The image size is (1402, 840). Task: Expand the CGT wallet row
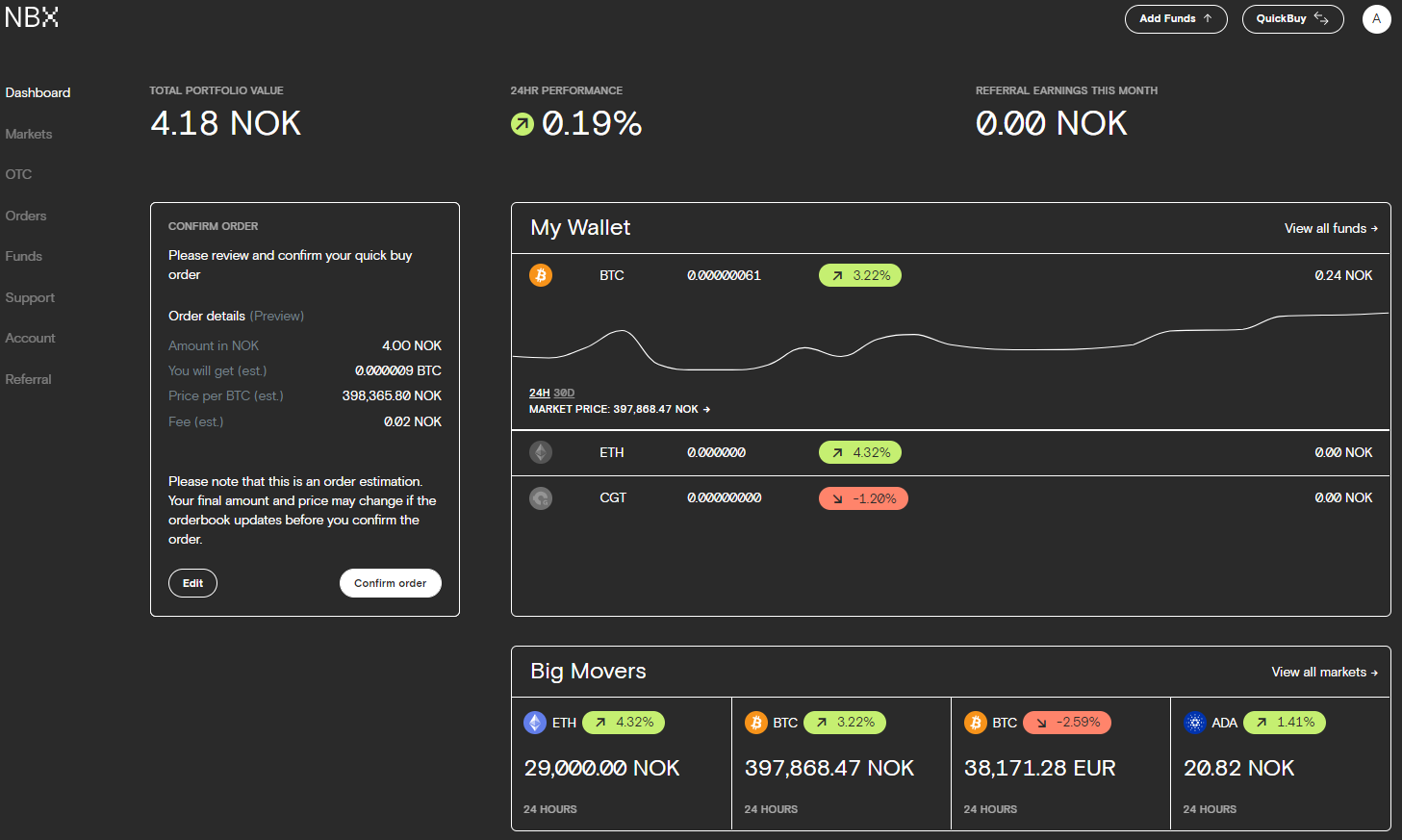950,498
